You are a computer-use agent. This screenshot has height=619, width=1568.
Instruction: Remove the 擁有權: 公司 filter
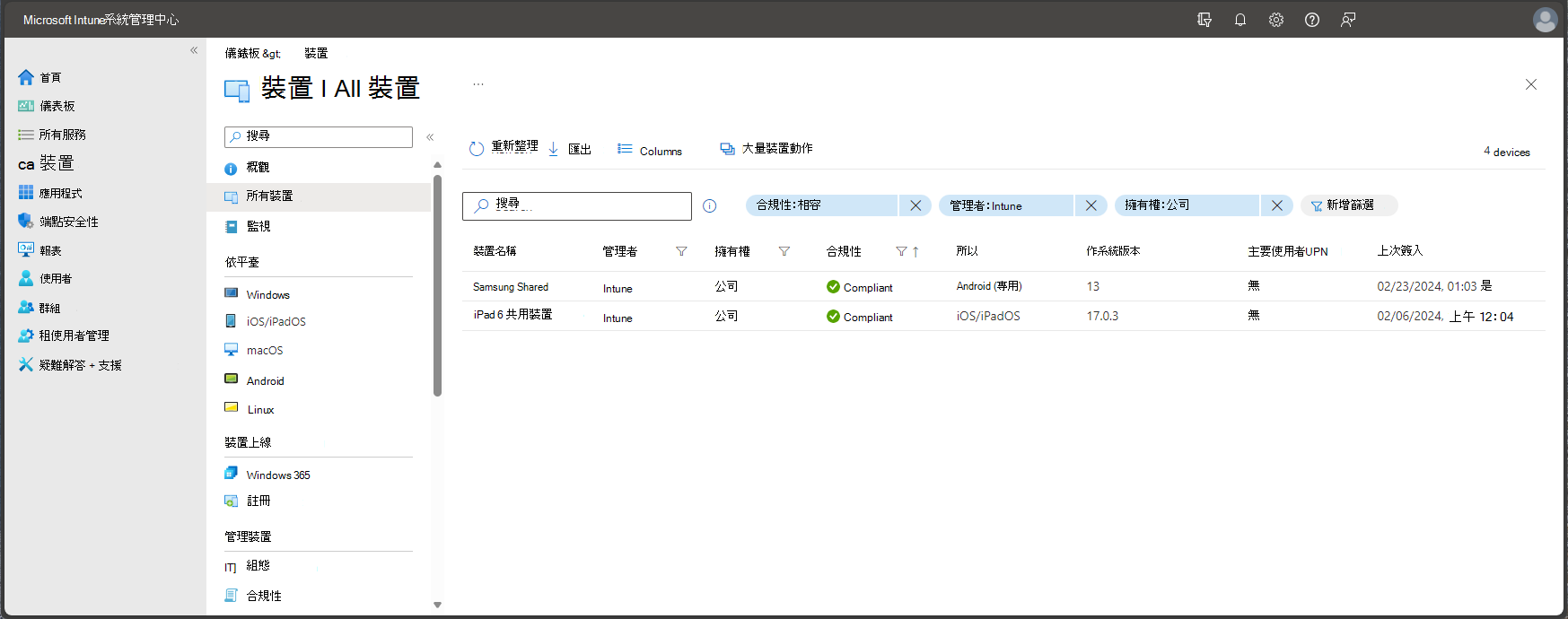[x=1277, y=205]
